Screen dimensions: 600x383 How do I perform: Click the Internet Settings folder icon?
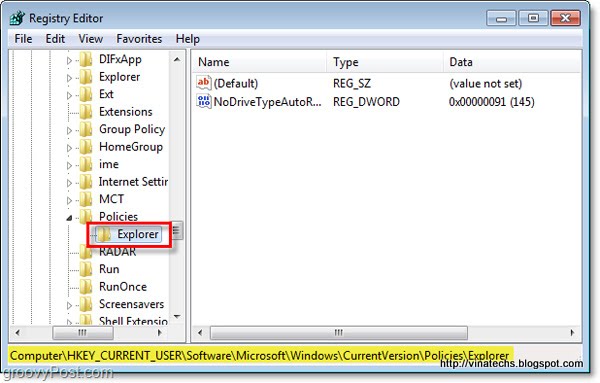pos(86,182)
